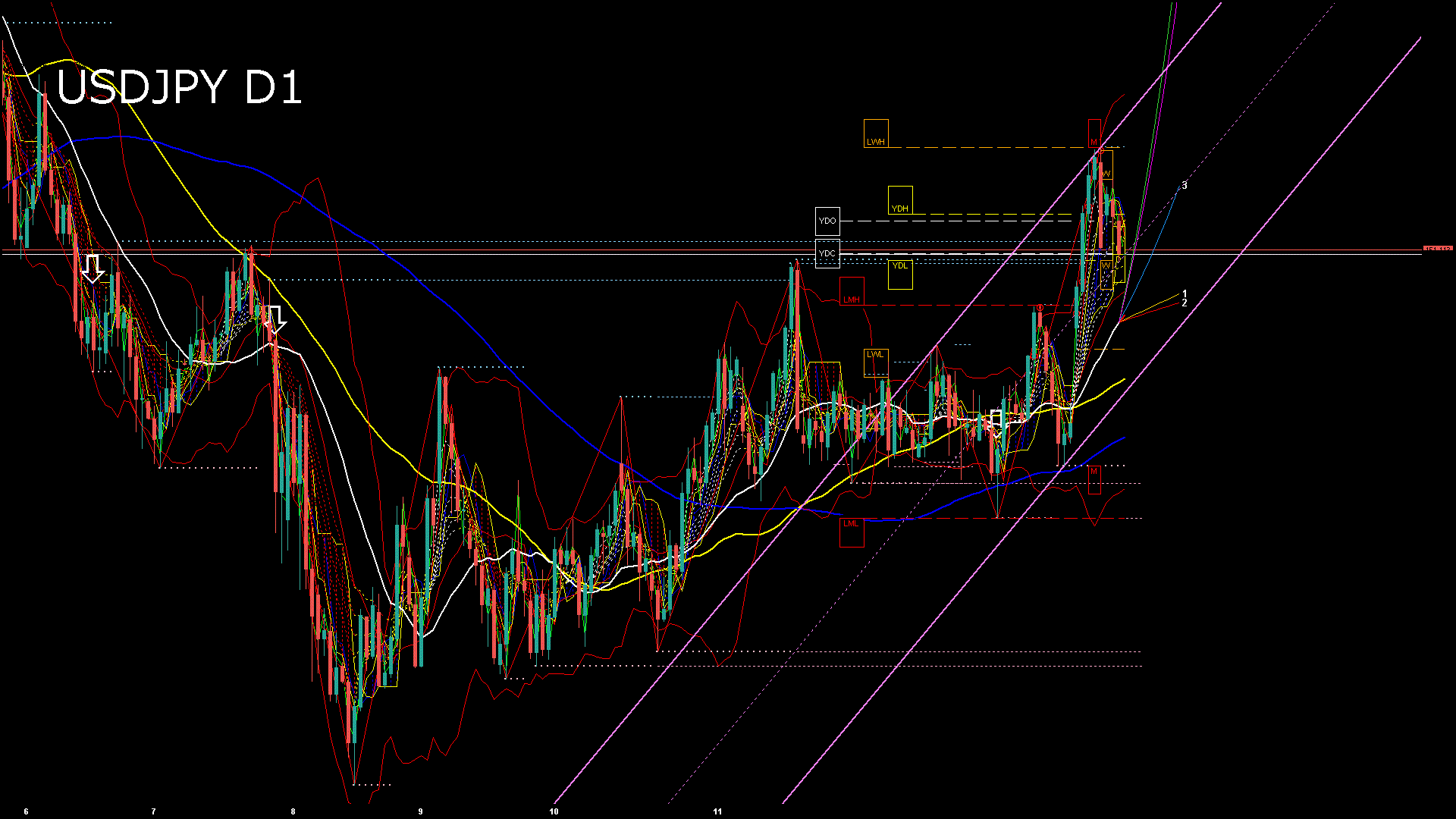Select the second white down-arrow near month 8
Image resolution: width=1456 pixels, height=819 pixels.
[x=276, y=319]
